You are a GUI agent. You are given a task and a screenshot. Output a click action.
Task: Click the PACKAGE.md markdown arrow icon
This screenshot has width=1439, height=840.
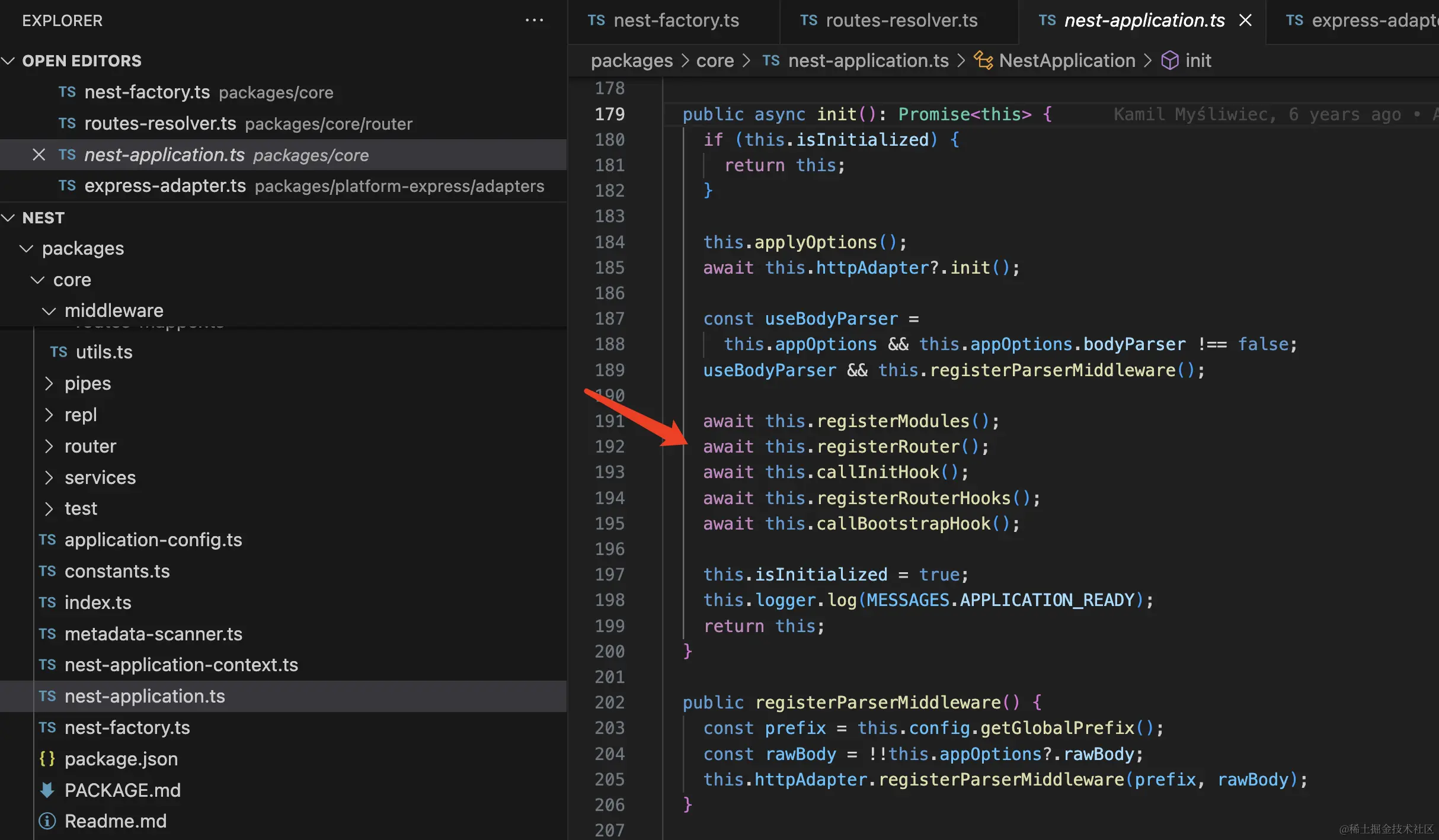pyautogui.click(x=47, y=790)
